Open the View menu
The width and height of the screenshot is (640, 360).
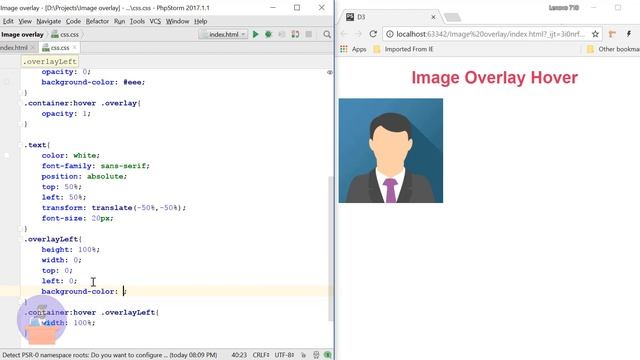tap(25, 21)
